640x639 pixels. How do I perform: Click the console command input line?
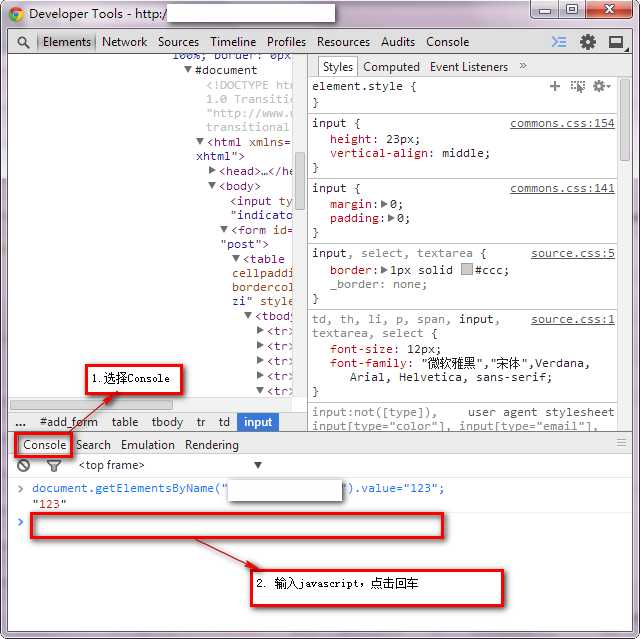coord(237,526)
